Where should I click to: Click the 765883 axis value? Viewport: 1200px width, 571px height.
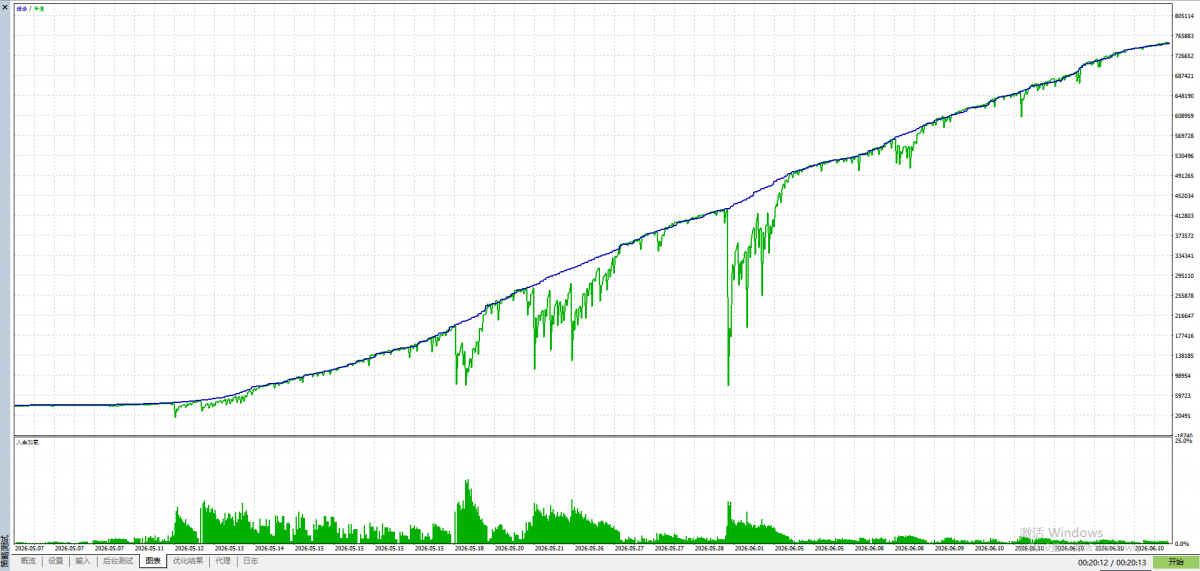(x=1185, y=36)
